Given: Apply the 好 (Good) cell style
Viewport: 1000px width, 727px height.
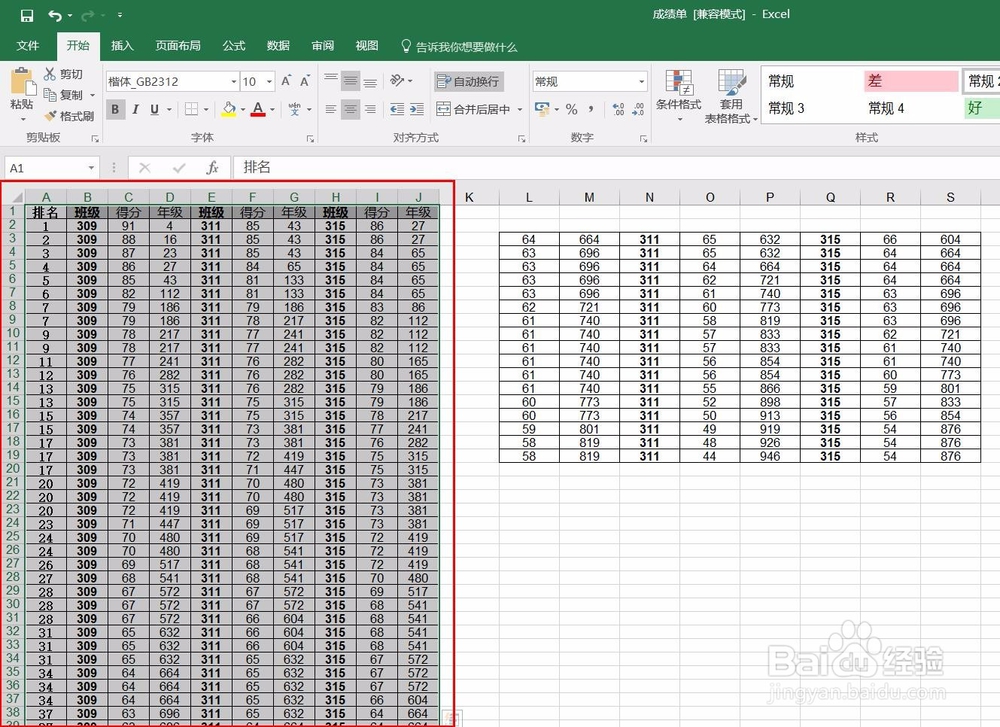Looking at the screenshot, I should click(981, 108).
